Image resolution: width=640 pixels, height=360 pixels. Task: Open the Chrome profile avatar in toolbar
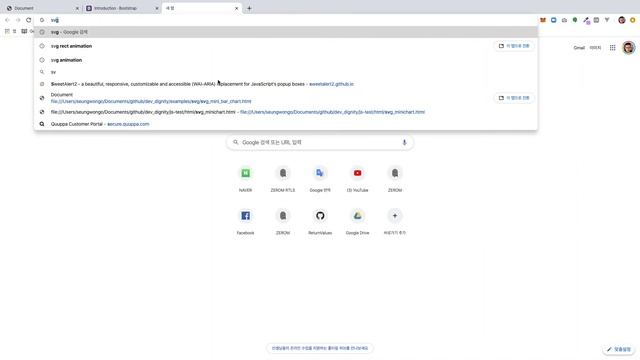pos(622,20)
